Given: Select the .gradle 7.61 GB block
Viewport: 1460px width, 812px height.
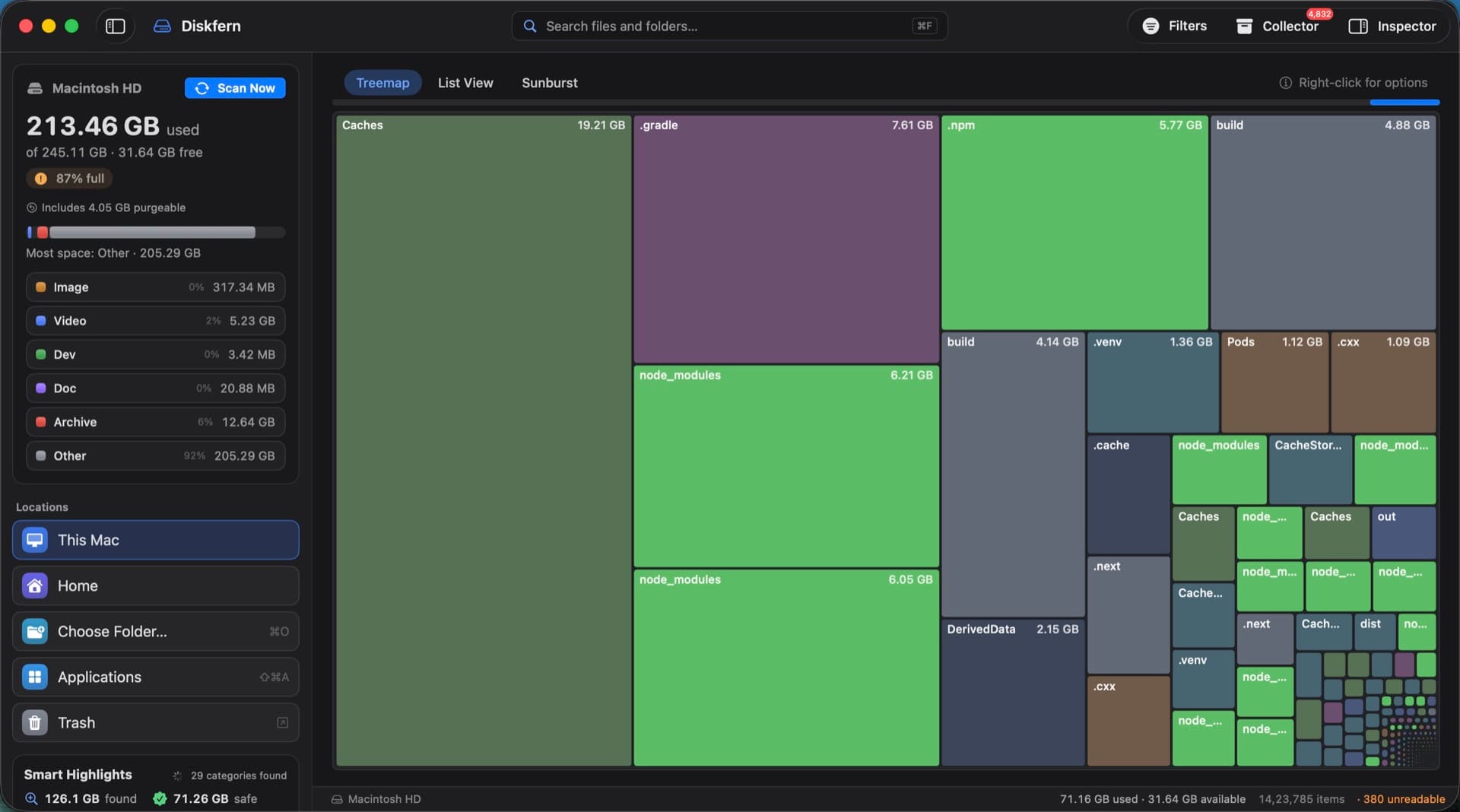Looking at the screenshot, I should click(x=786, y=239).
